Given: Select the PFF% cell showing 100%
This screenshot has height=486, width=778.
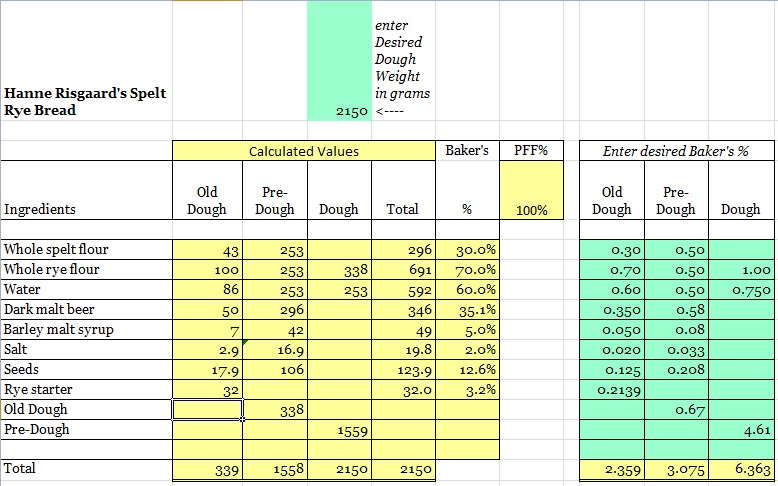Looking at the screenshot, I should click(x=531, y=210).
